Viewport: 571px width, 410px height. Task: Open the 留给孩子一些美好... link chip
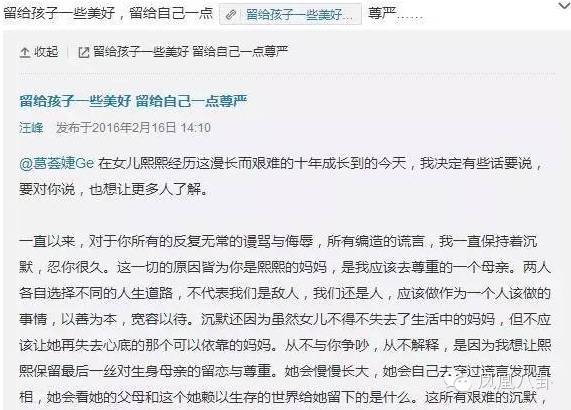click(x=290, y=14)
